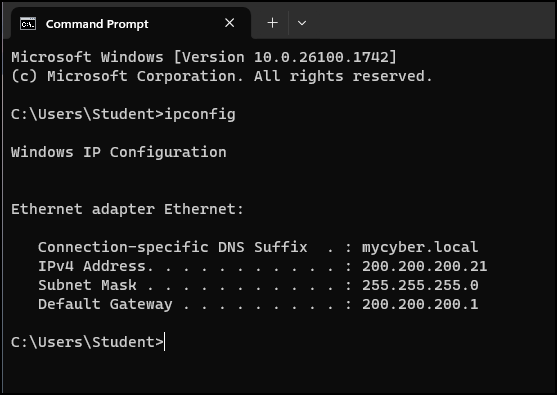Click the IPv4 Address label
The width and height of the screenshot is (557, 395).
96,266
